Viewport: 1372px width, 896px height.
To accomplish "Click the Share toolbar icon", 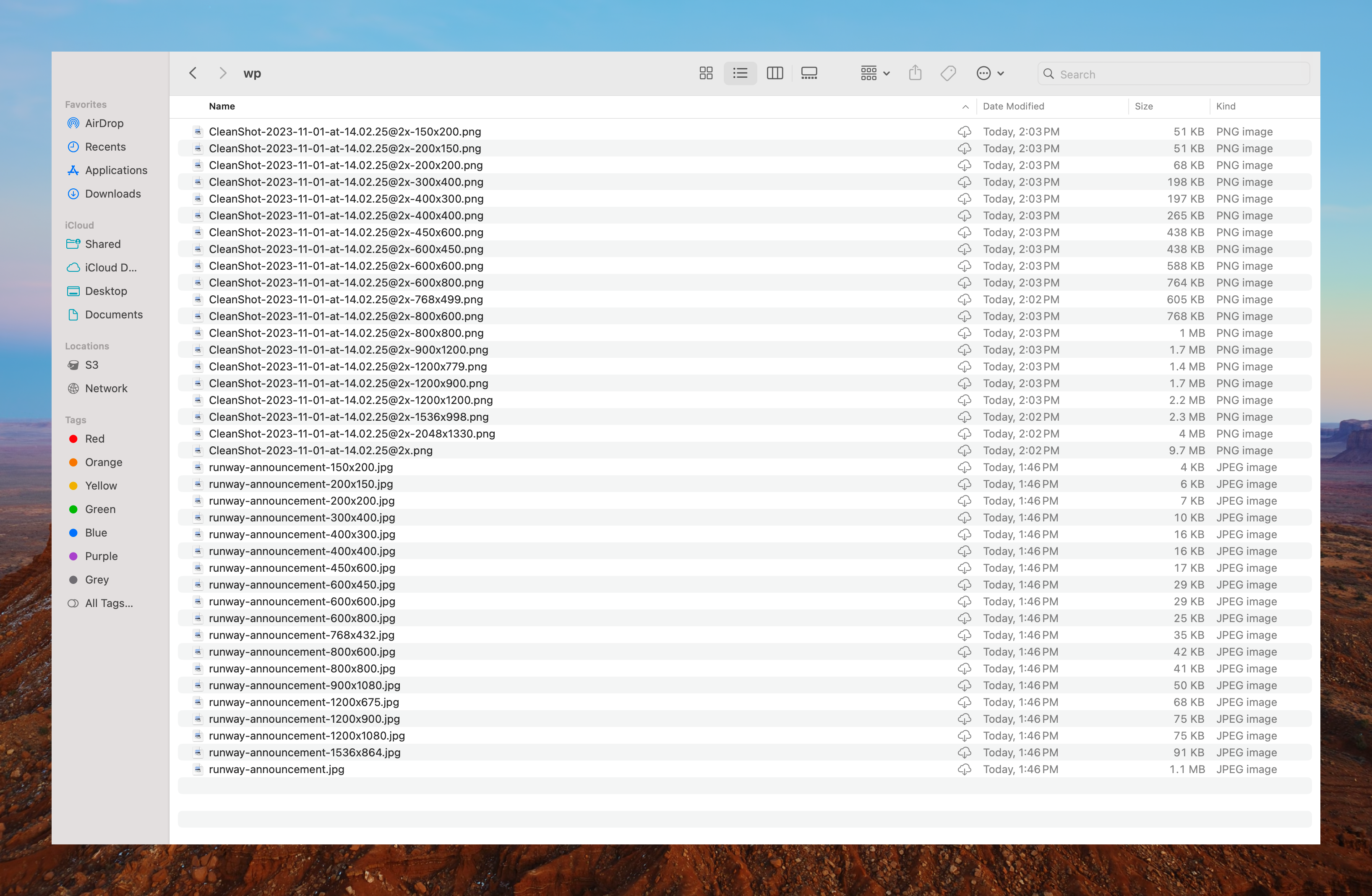I will tap(915, 73).
